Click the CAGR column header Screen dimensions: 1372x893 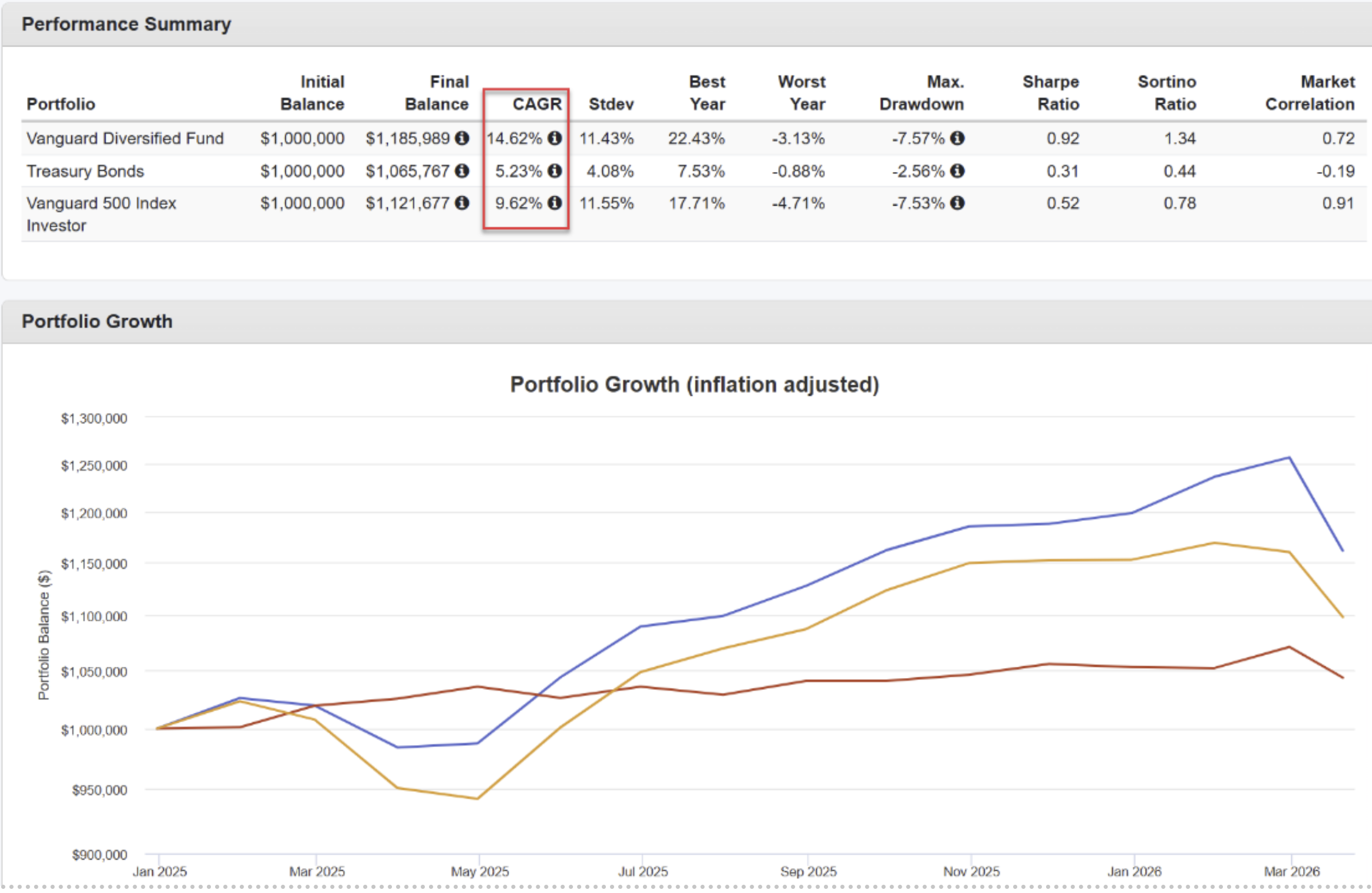tap(536, 104)
